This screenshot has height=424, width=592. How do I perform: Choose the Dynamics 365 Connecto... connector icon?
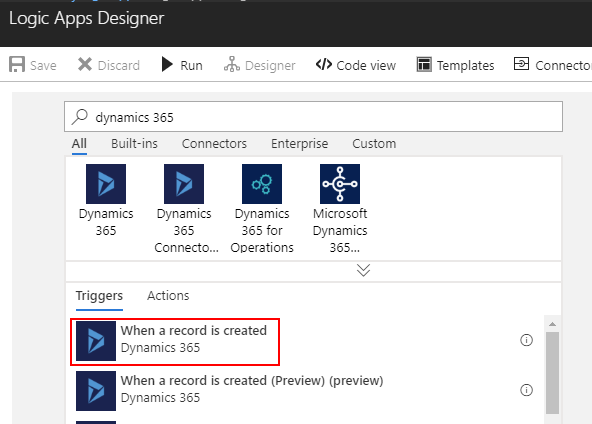coord(184,184)
